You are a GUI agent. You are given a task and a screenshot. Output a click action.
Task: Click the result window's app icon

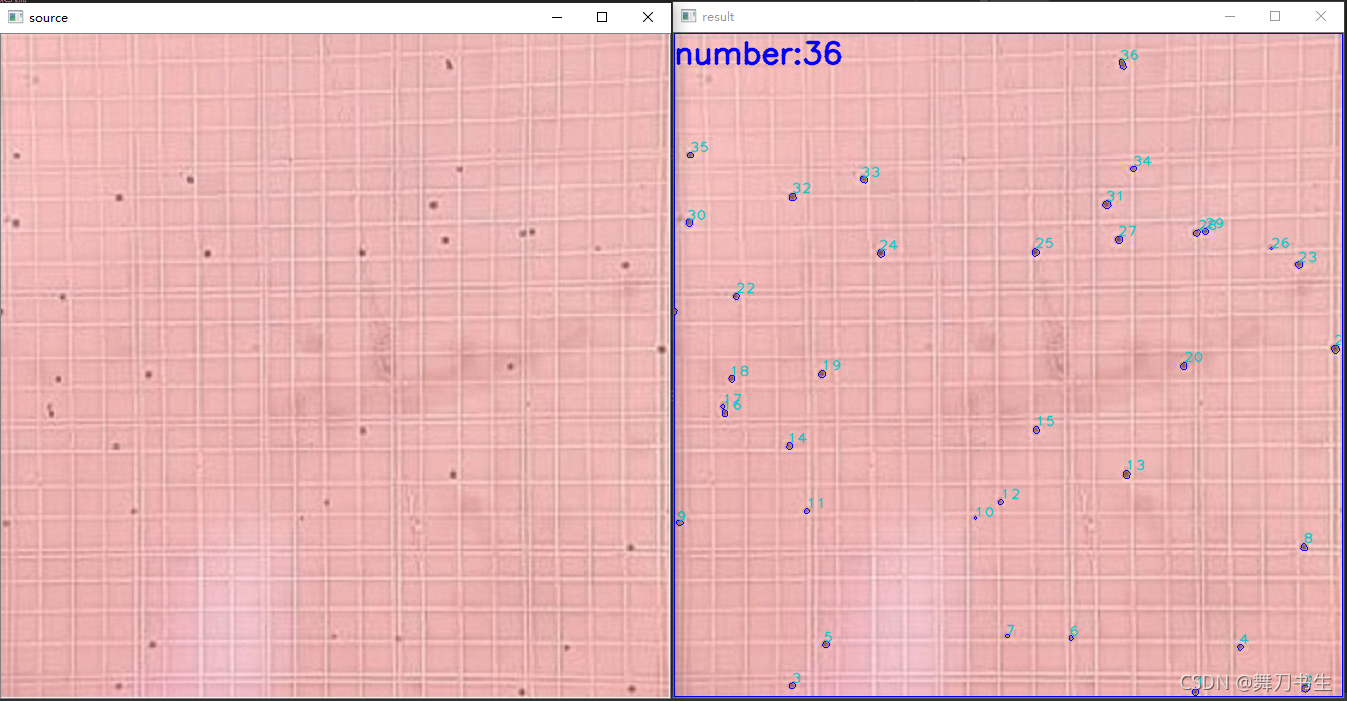(x=688, y=16)
